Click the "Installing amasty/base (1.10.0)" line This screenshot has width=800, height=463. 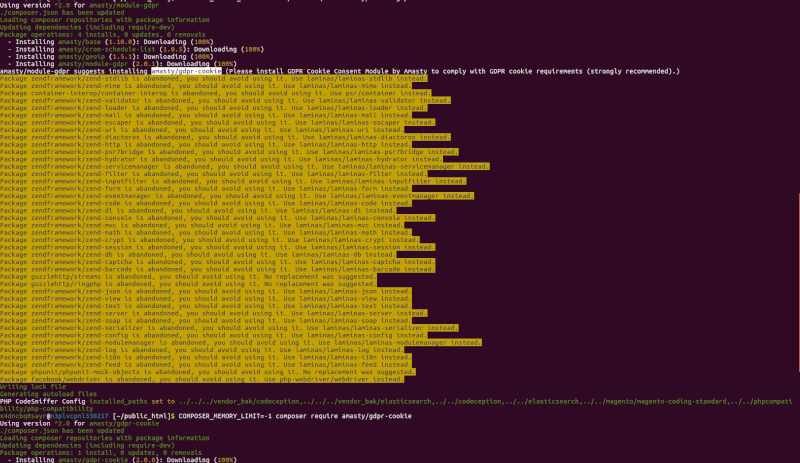pyautogui.click(x=110, y=42)
